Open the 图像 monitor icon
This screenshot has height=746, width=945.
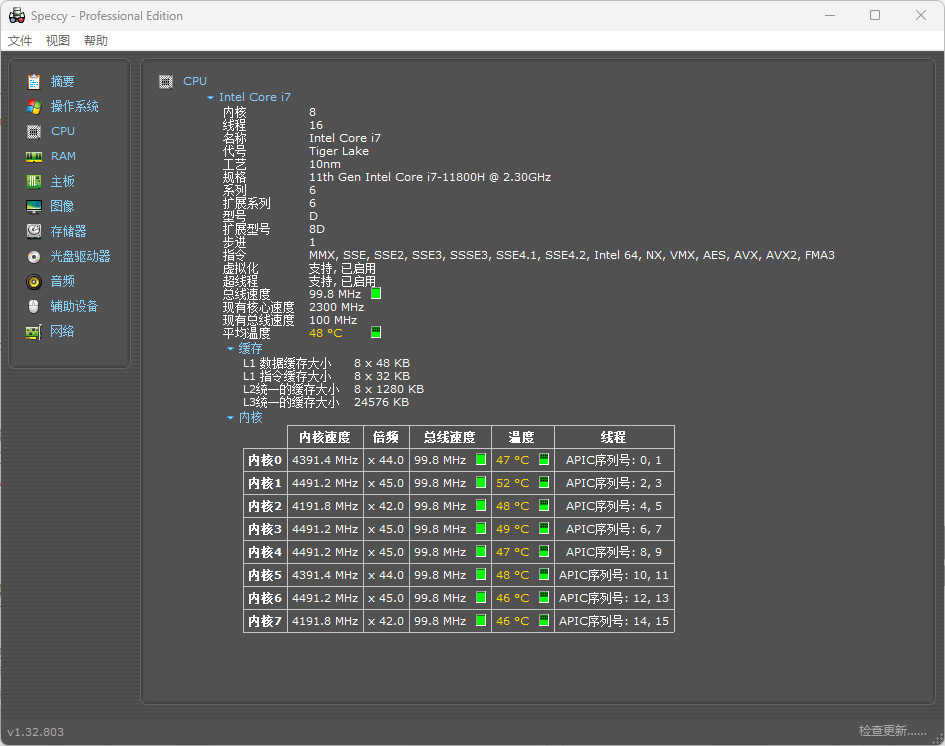(x=34, y=207)
